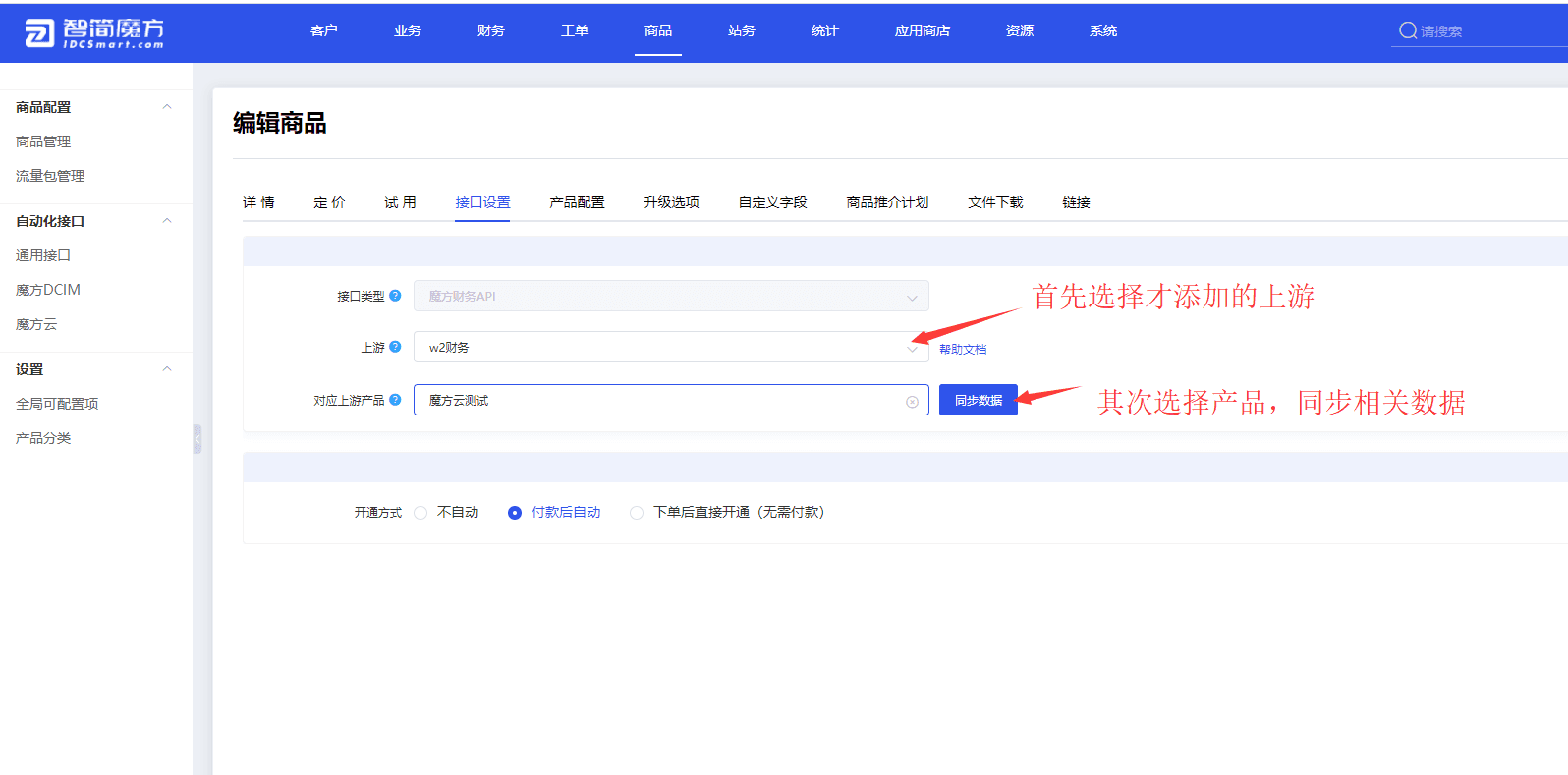1568x775 pixels.
Task: Go to 通用接口 in sidebar
Action: tap(43, 255)
